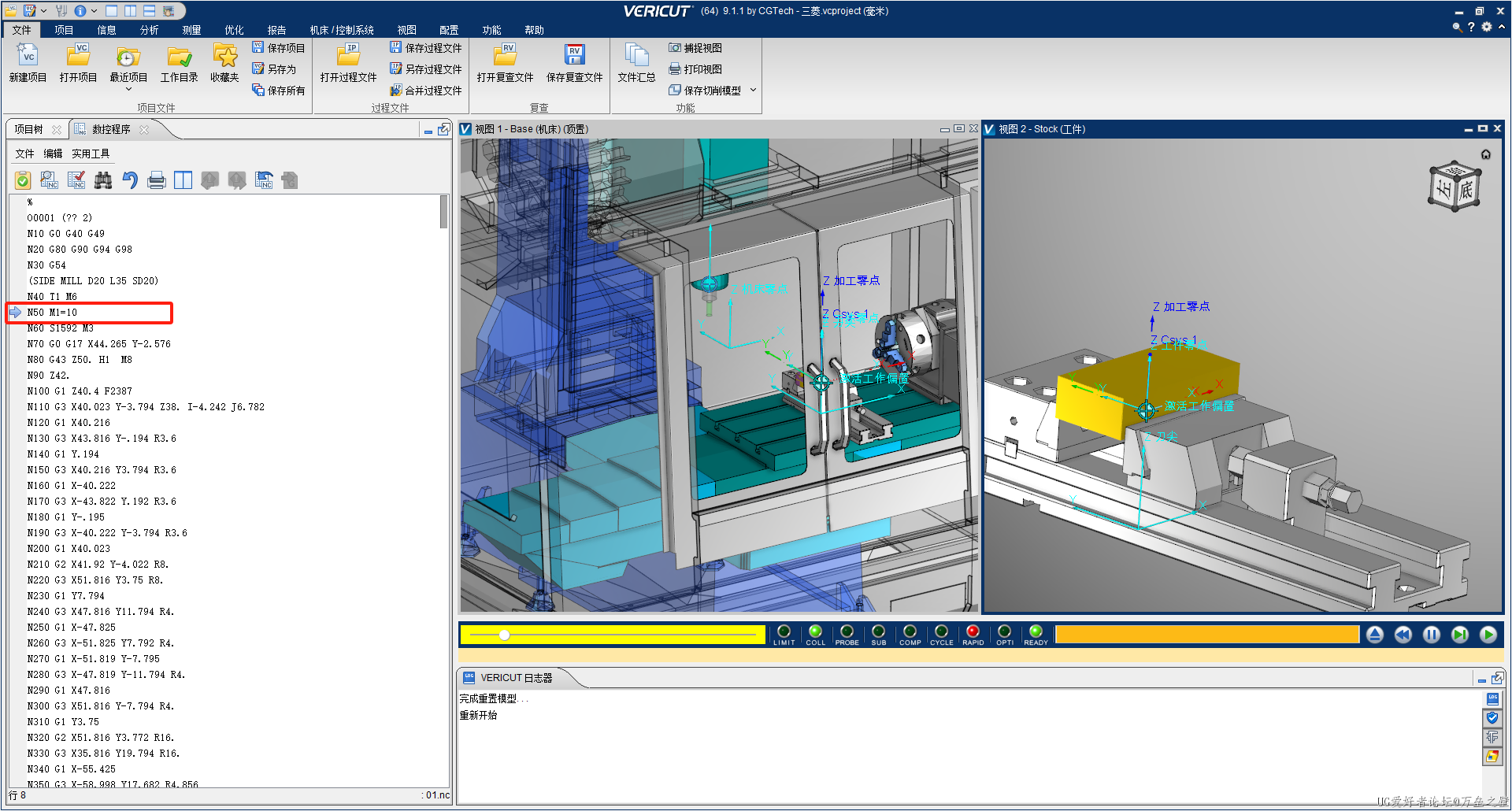Switch to the 优化 ribbon tab
This screenshot has height=811, width=1512.
[234, 30]
